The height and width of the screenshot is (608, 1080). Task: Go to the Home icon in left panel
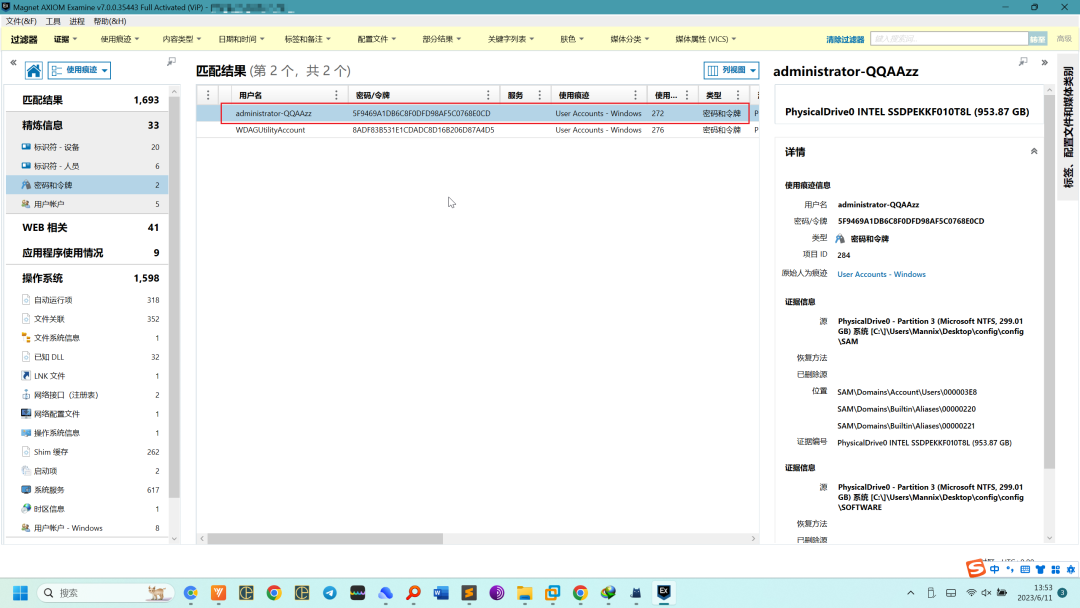click(33, 70)
